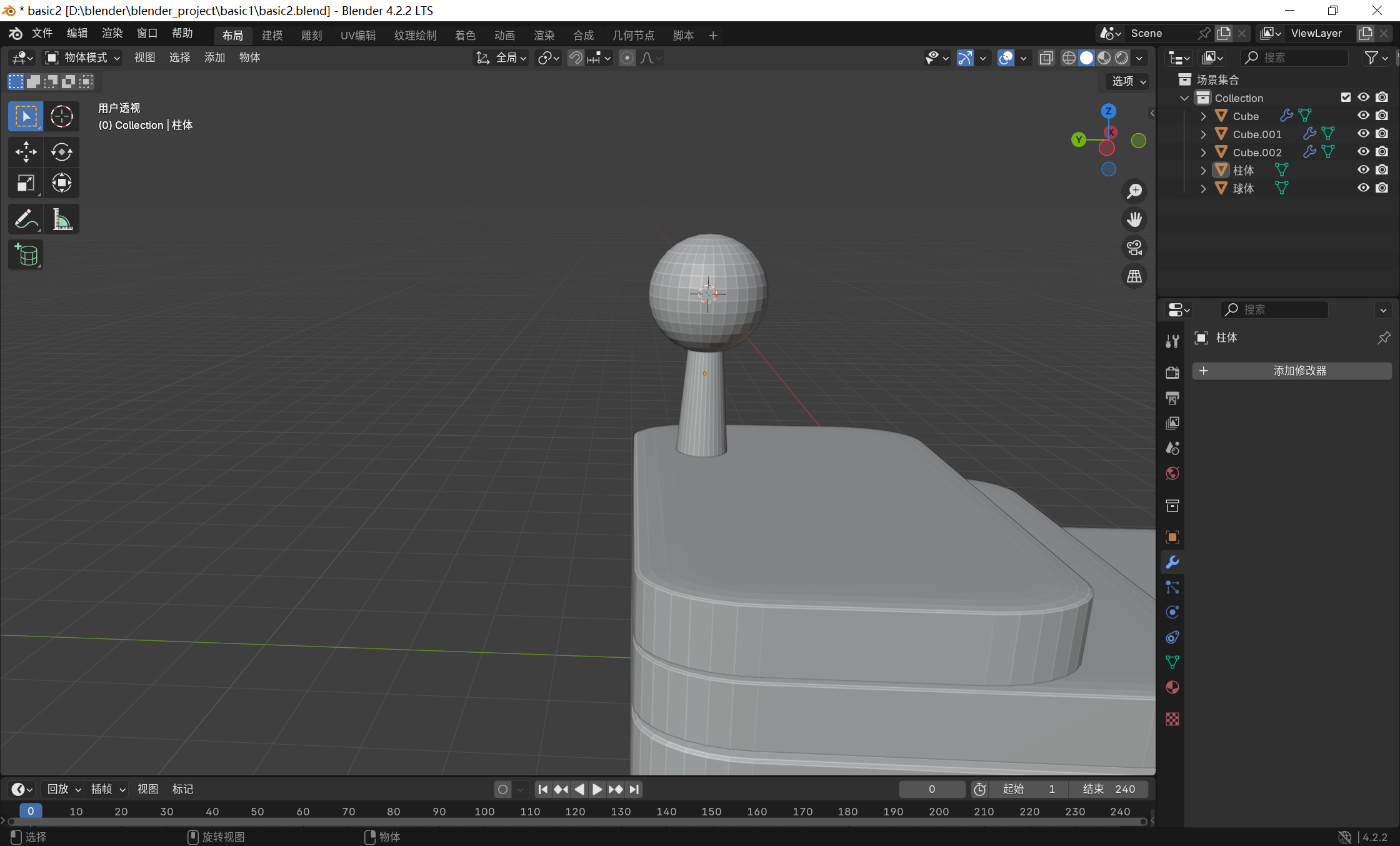Click the Add Cylinder primitive tool
1400x846 pixels.
pyautogui.click(x=26, y=255)
